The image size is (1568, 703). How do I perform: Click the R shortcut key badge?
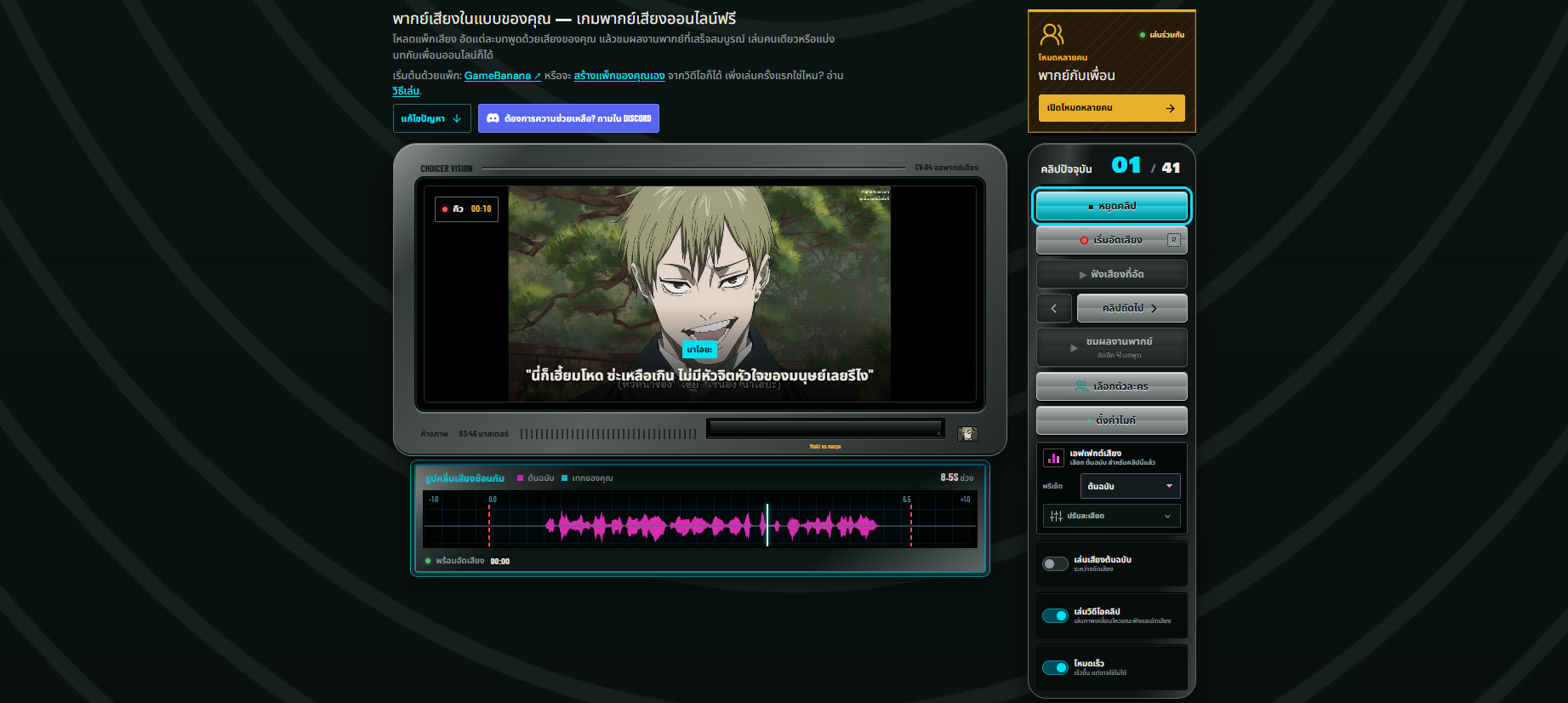(x=1174, y=240)
